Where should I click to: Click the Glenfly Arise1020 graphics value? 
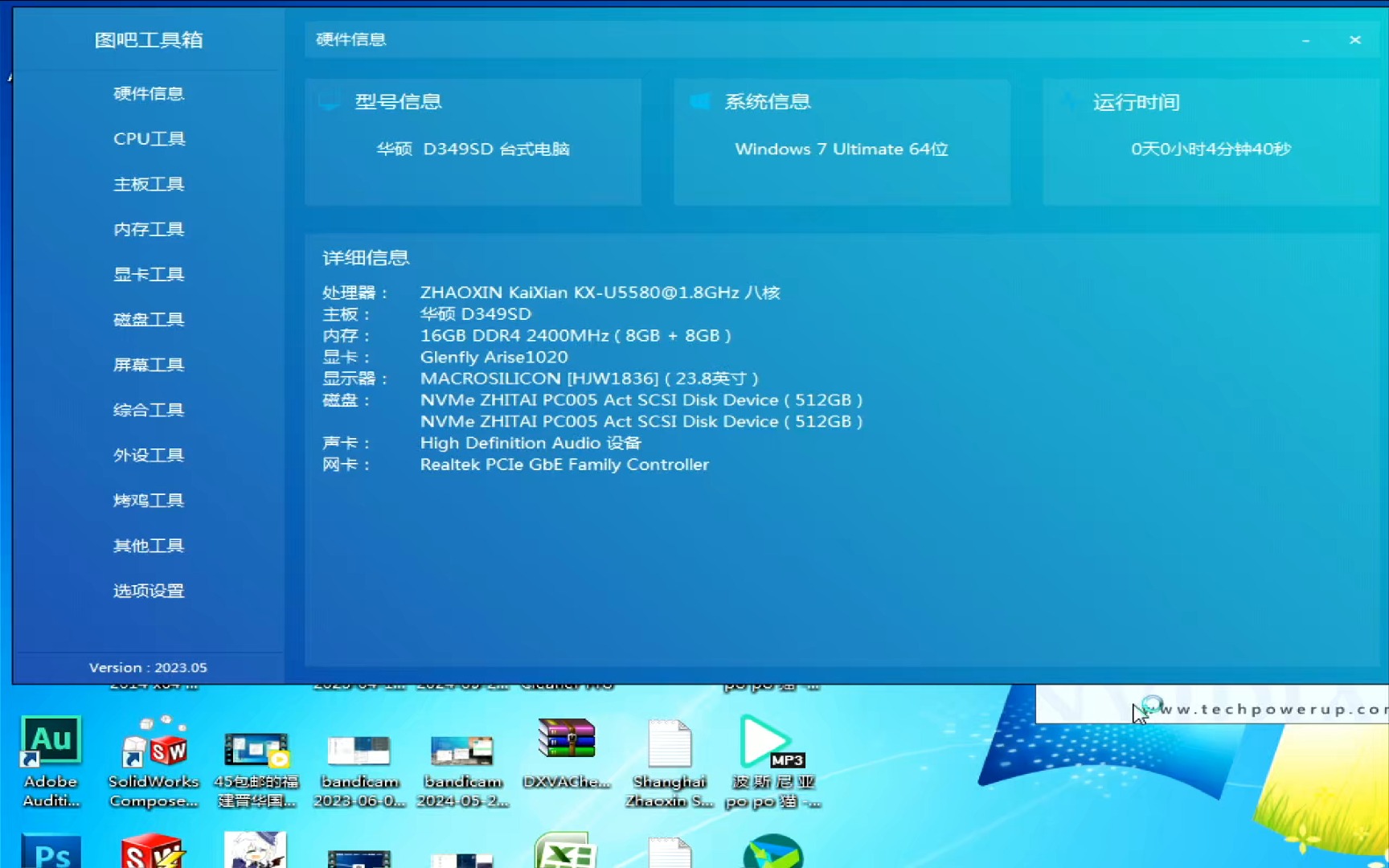(x=494, y=357)
